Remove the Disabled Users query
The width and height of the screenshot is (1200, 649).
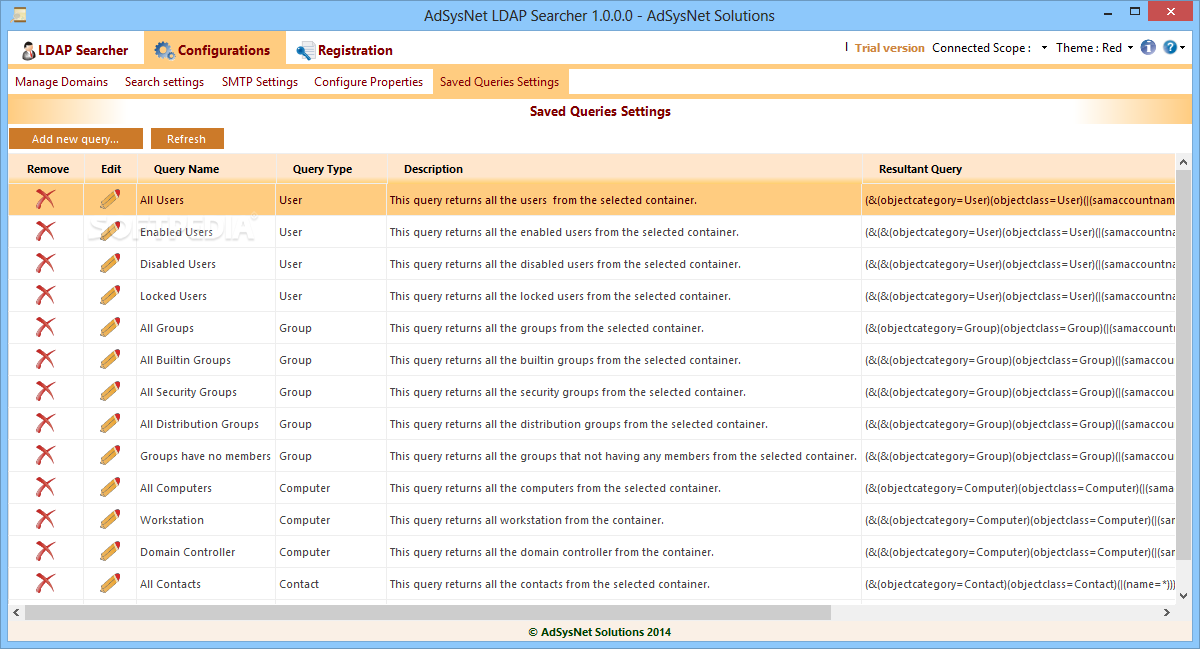(x=45, y=264)
